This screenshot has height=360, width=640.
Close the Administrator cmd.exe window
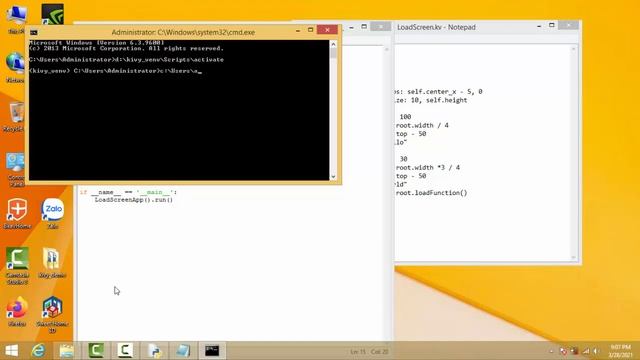(x=327, y=30)
